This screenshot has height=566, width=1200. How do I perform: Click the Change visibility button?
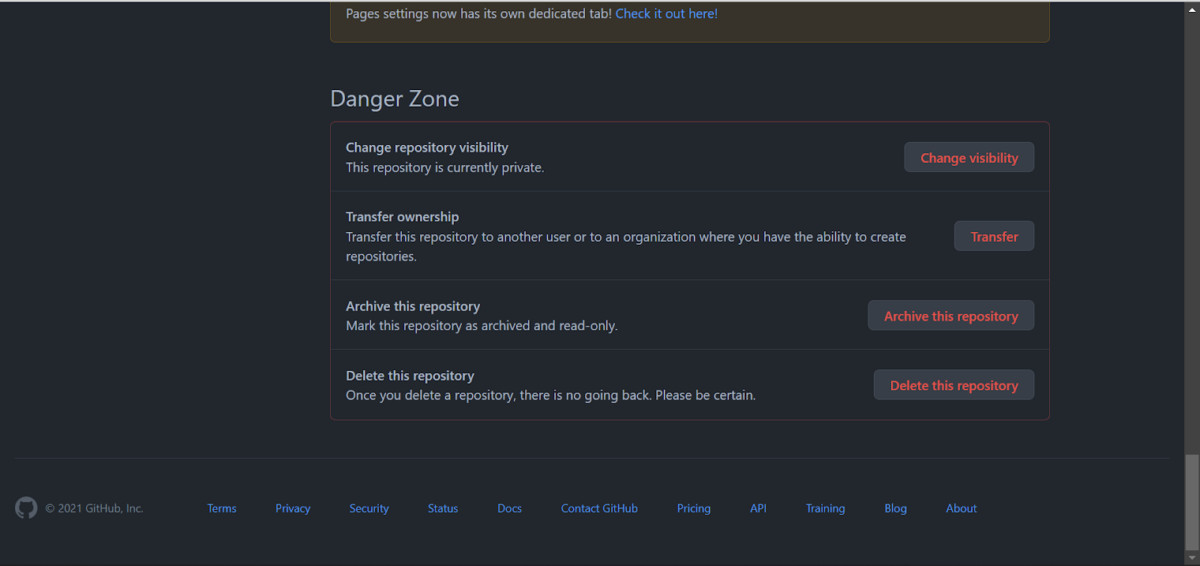[x=969, y=158]
